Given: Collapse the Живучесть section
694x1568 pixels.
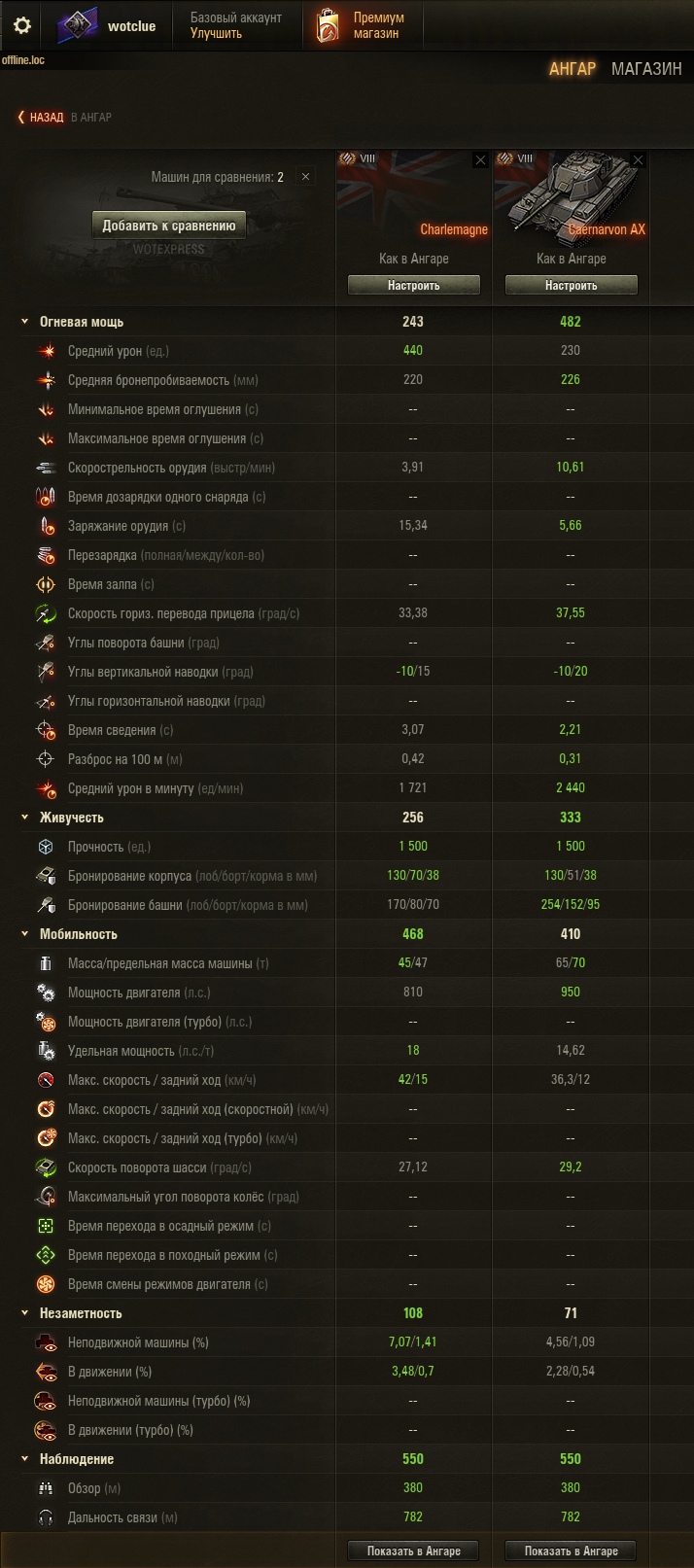Looking at the screenshot, I should point(25,818).
